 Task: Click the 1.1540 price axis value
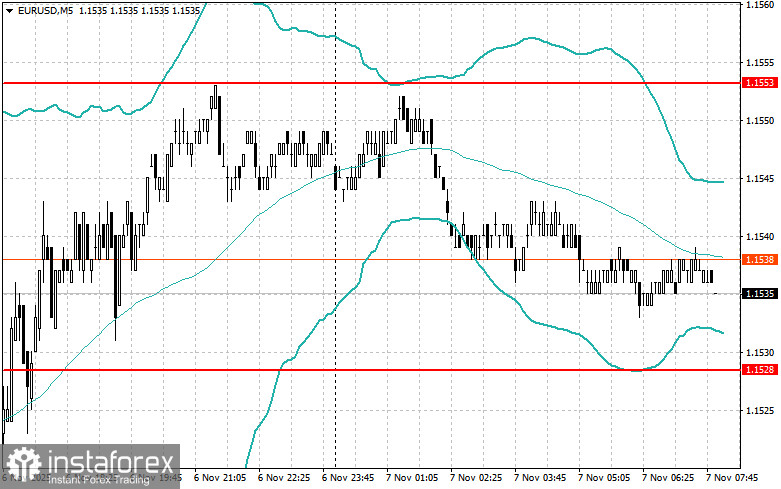click(x=760, y=237)
